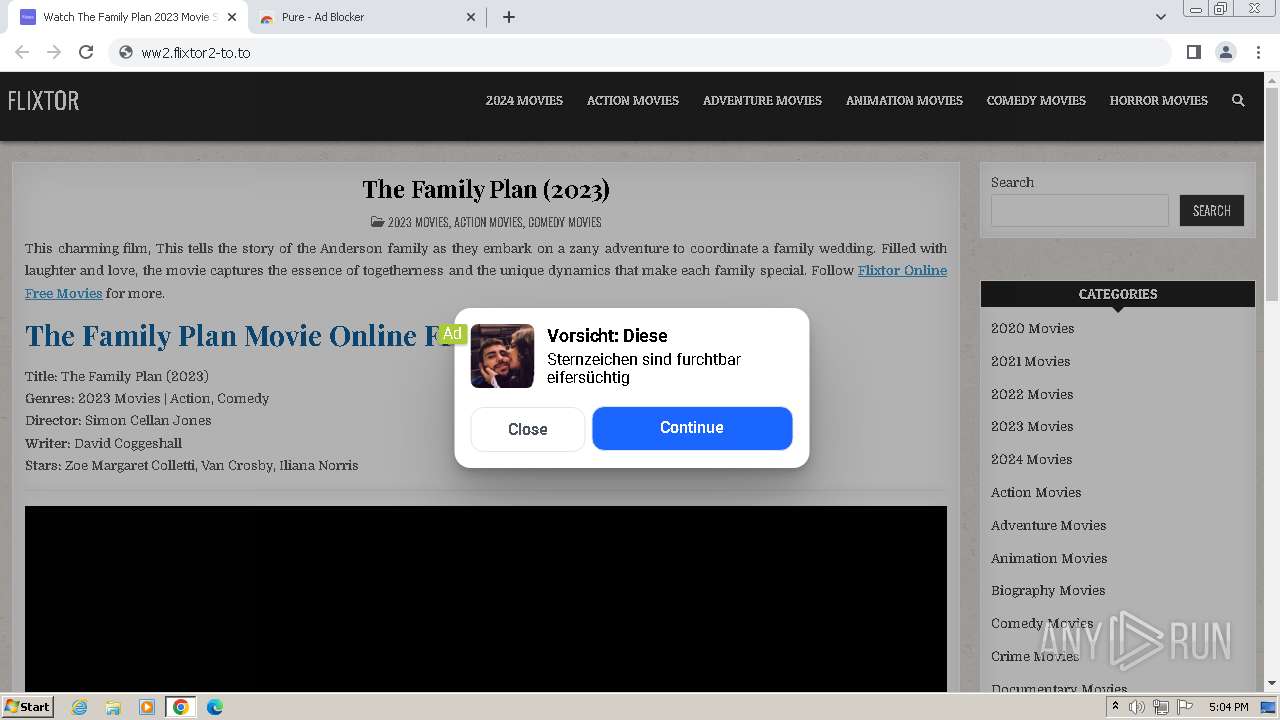The width and height of the screenshot is (1280, 720).
Task: Click the browser back arrow
Action: click(x=22, y=52)
